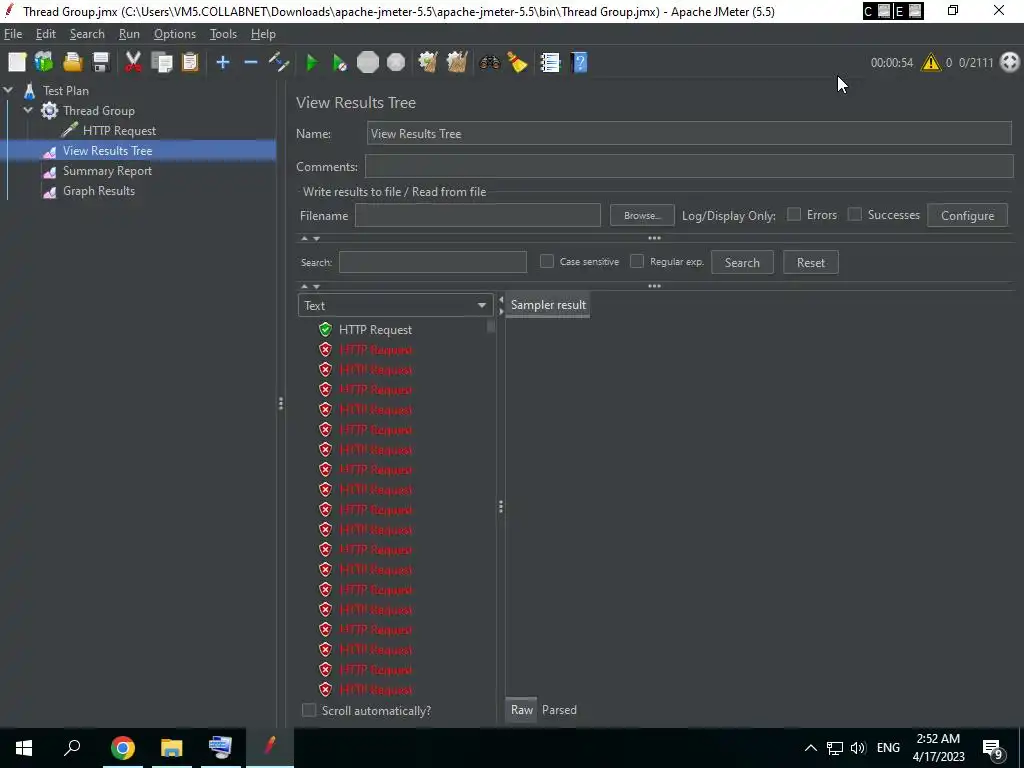
Task: Click the Browse... button
Action: coord(642,216)
